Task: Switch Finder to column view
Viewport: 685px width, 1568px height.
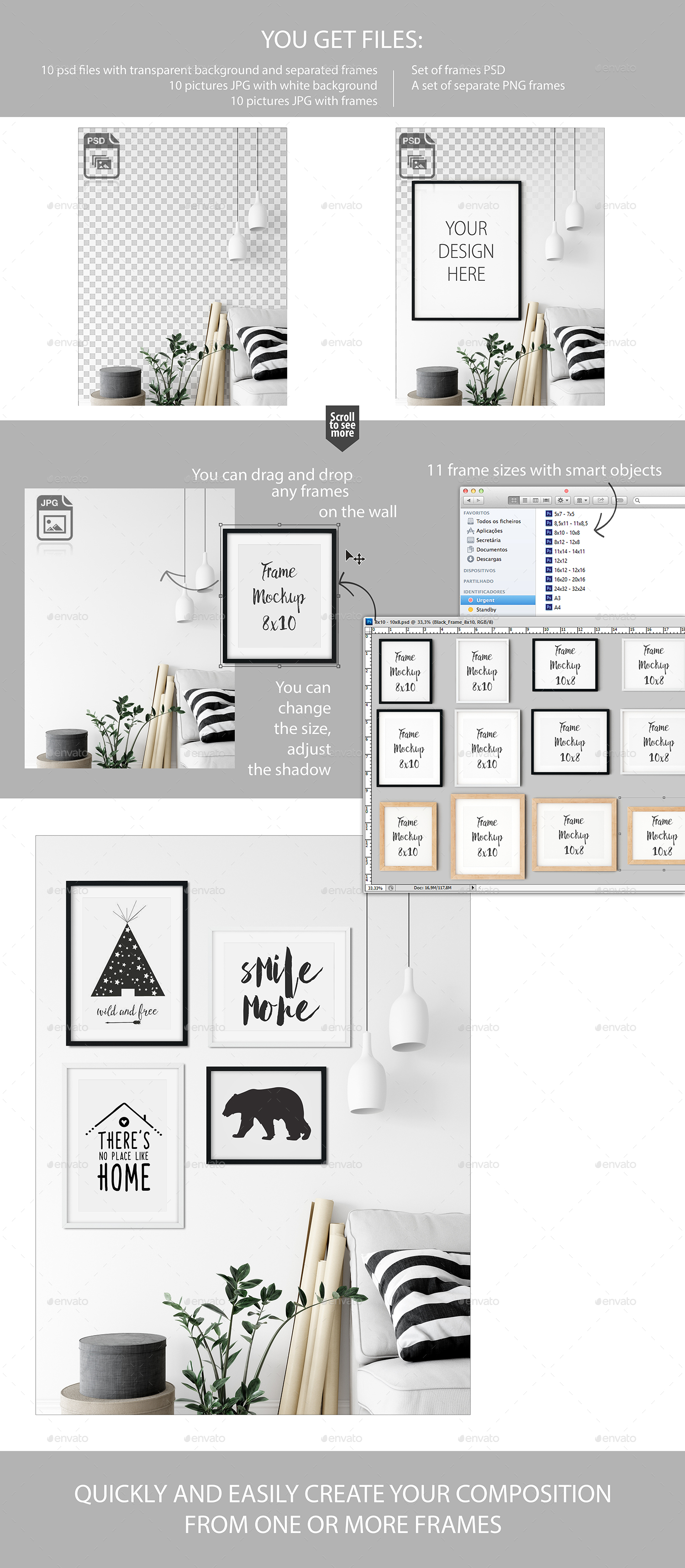Action: (535, 500)
